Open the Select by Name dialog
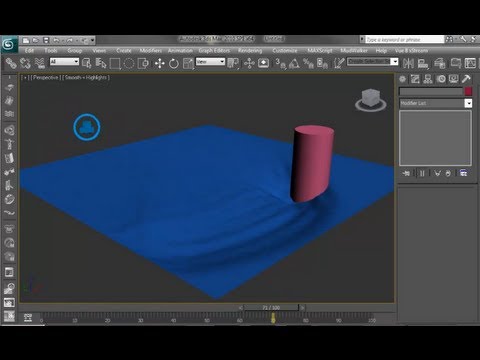This screenshot has height=360, width=480. pyautogui.click(x=101, y=63)
